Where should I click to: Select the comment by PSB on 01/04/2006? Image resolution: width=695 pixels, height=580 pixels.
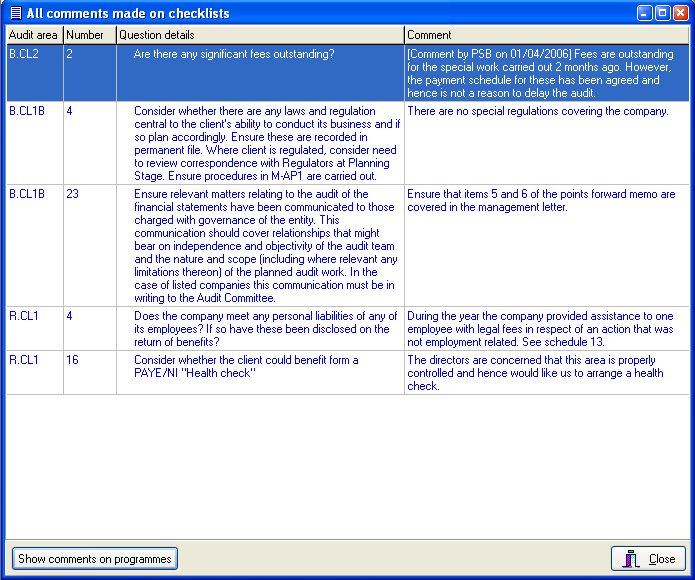547,73
